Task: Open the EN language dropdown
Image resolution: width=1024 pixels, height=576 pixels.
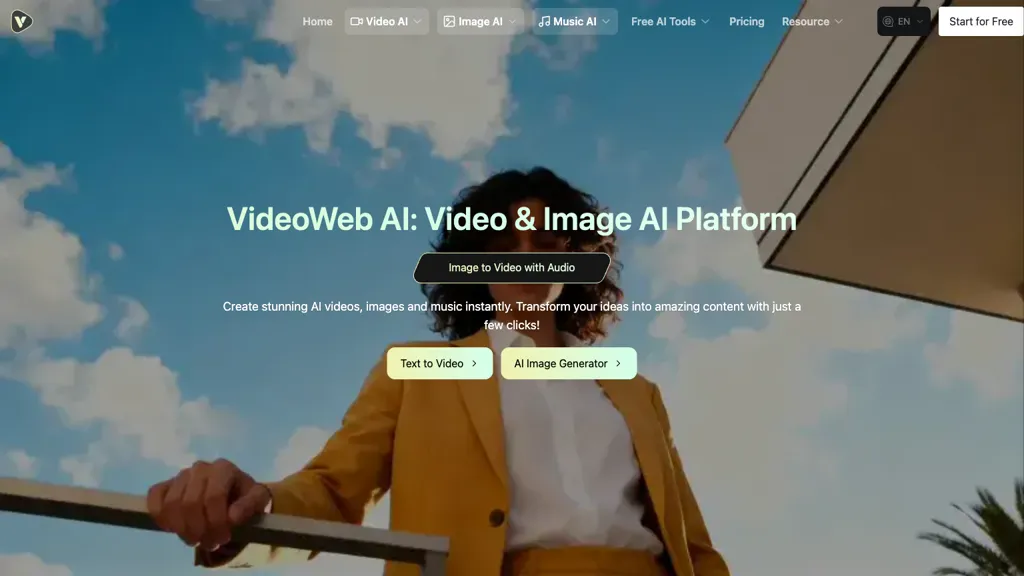Action: 903,21
